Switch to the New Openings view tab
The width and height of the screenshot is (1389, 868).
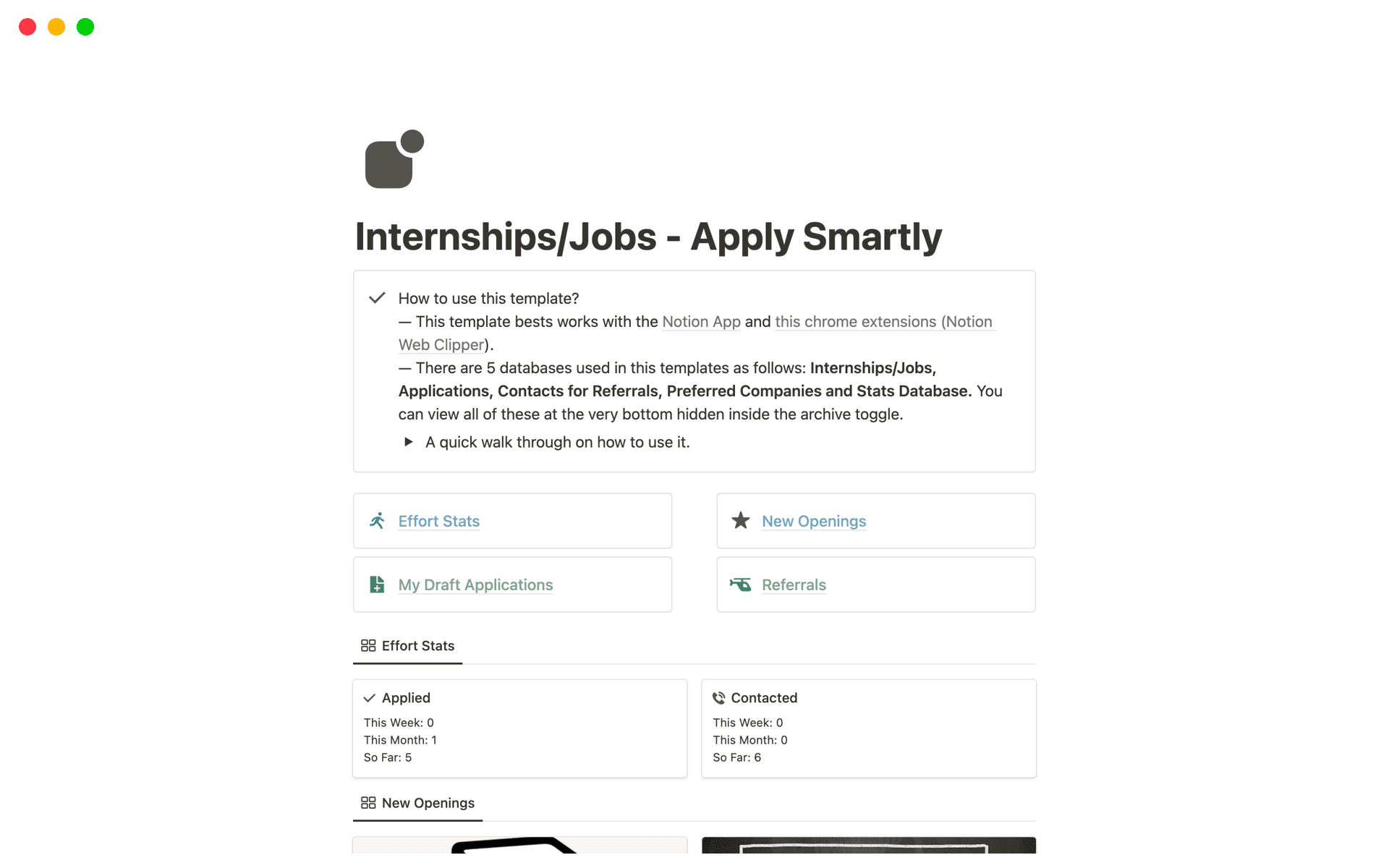point(428,803)
